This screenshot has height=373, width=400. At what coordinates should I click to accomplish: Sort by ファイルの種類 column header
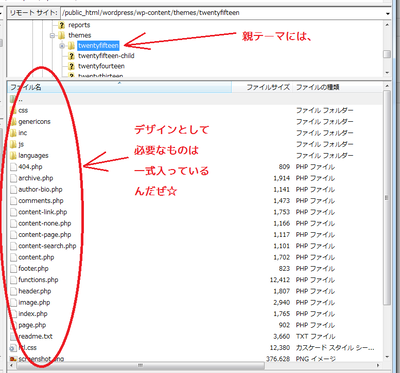[338, 87]
